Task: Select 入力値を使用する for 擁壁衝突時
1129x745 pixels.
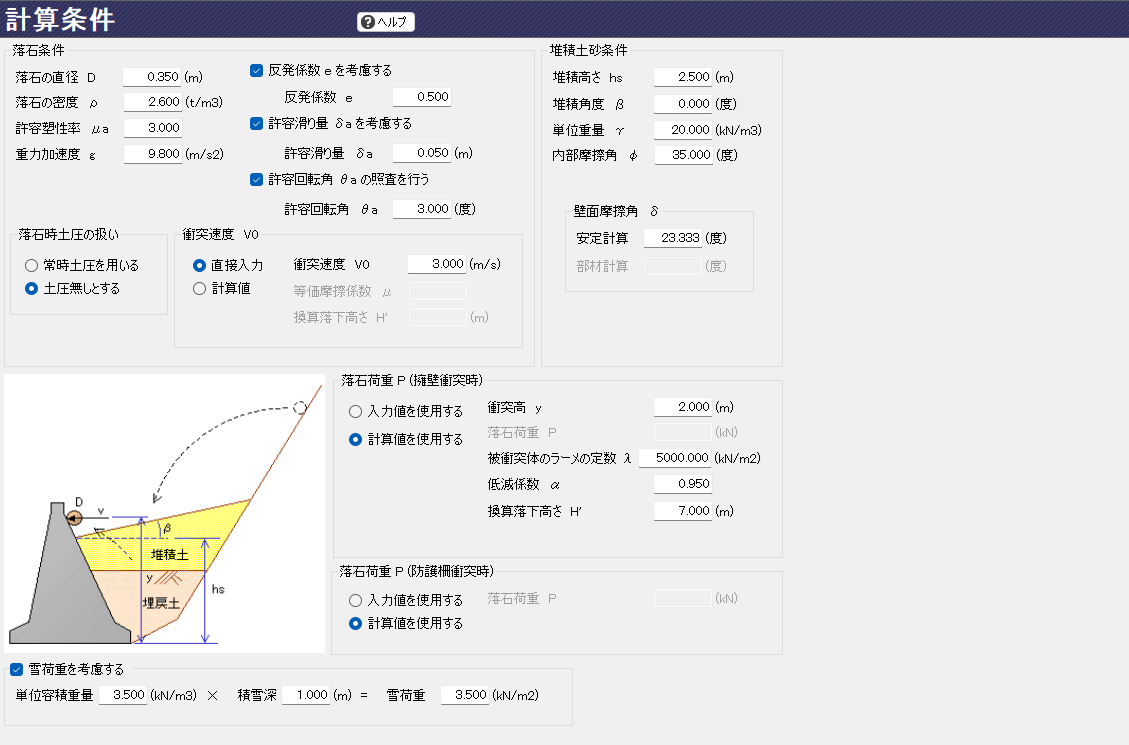Action: (356, 411)
